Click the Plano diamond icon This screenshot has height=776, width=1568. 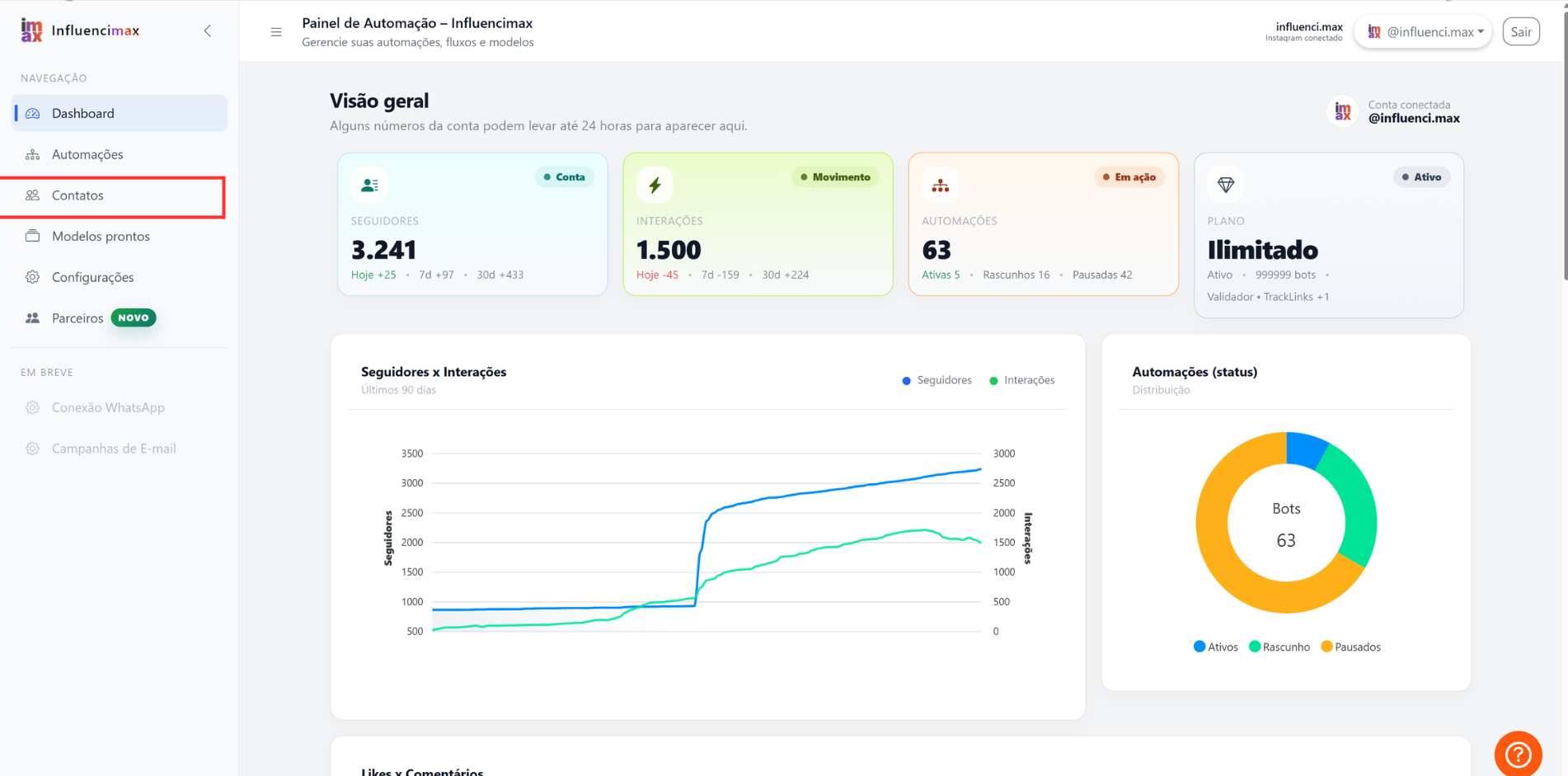[x=1226, y=185]
